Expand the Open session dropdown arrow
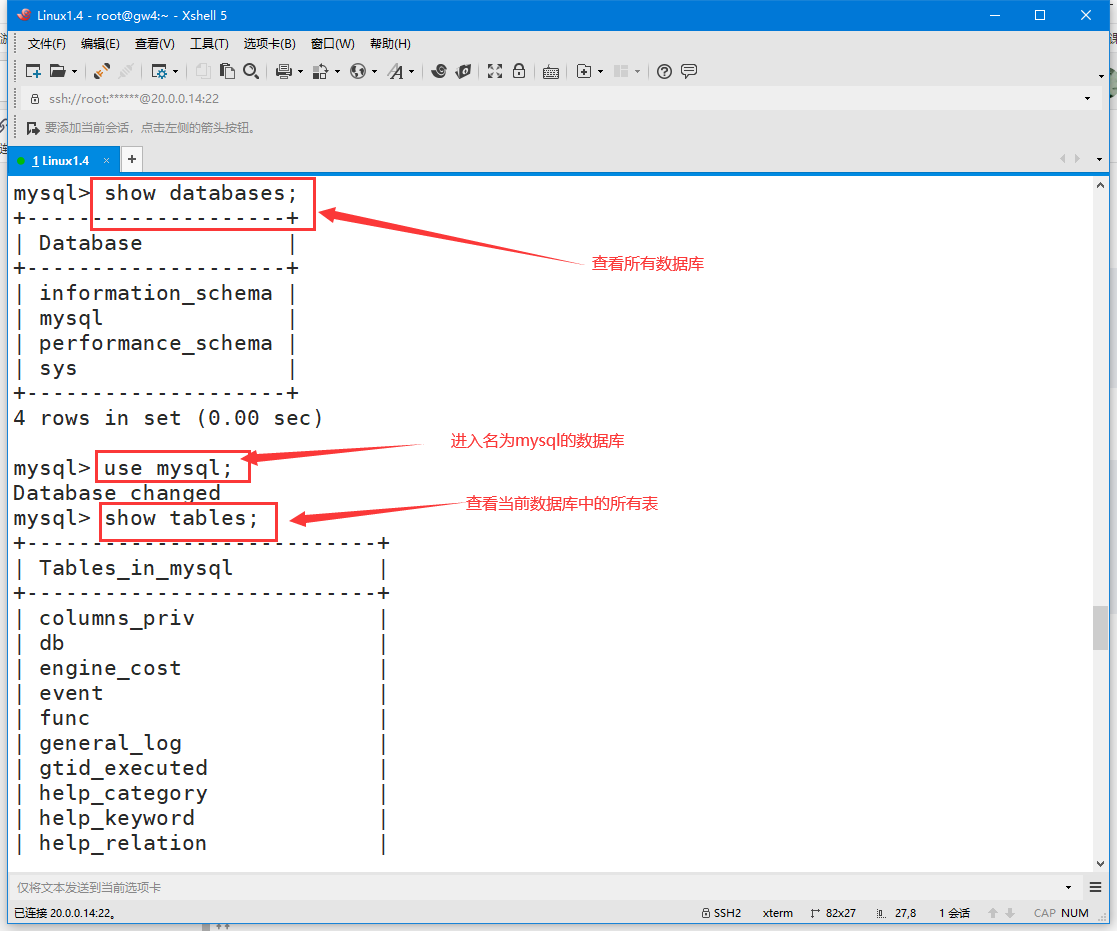This screenshot has width=1117, height=931. (x=74, y=72)
